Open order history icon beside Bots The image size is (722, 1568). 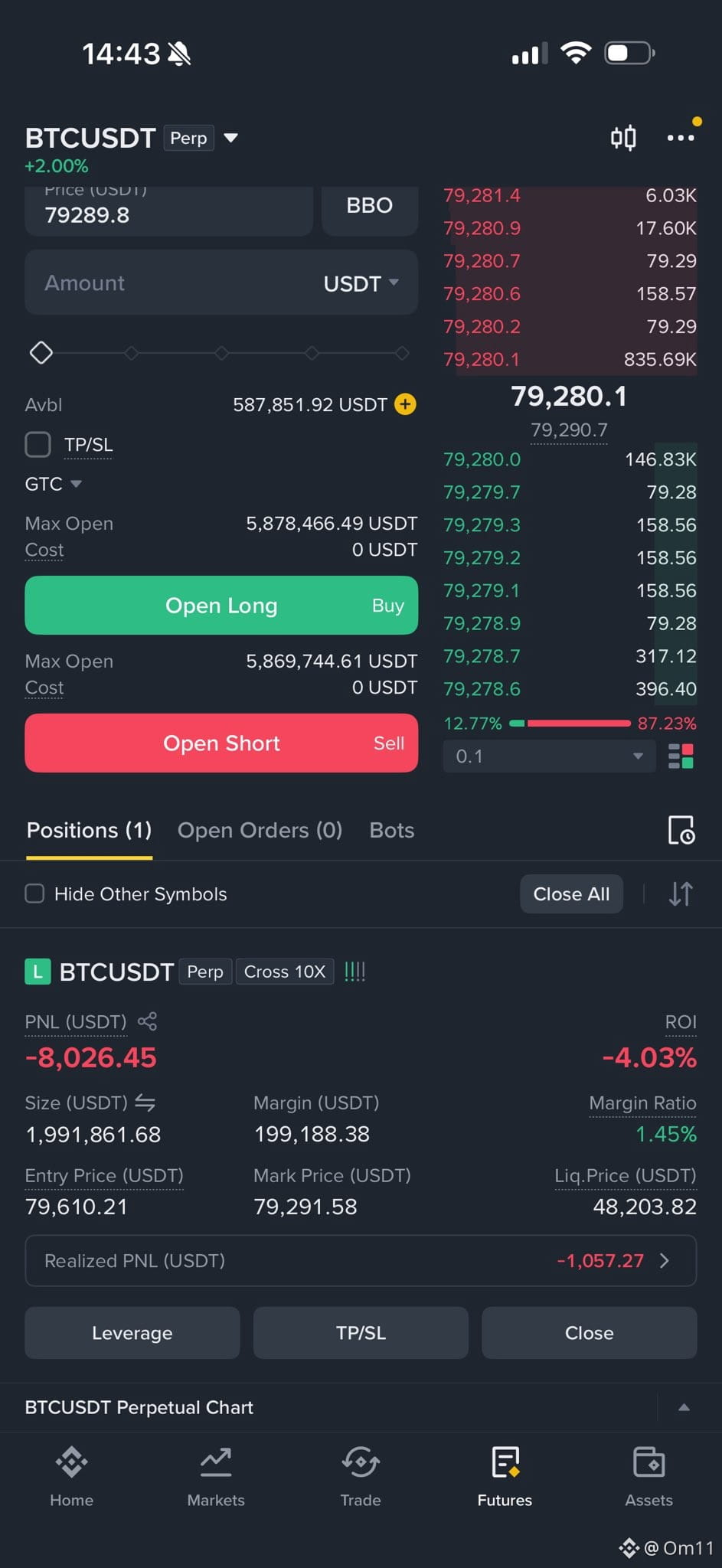click(681, 830)
